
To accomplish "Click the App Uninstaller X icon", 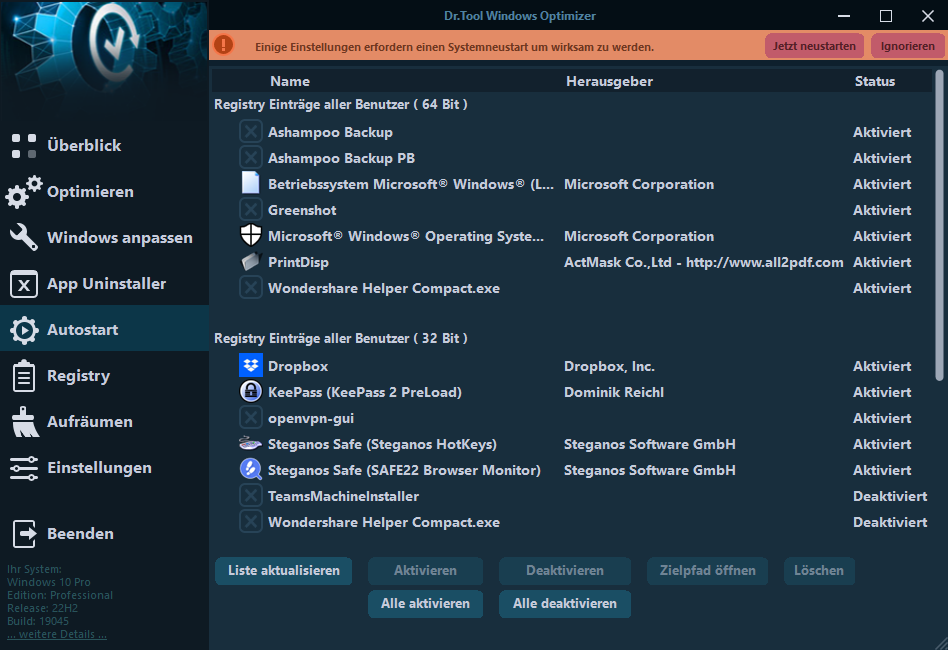I will (24, 284).
